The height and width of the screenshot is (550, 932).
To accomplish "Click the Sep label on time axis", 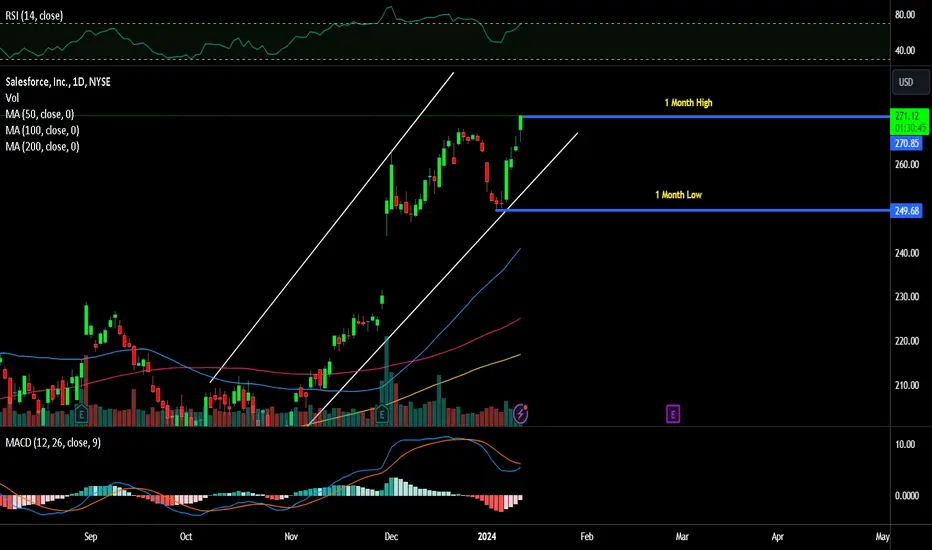I will tap(91, 537).
